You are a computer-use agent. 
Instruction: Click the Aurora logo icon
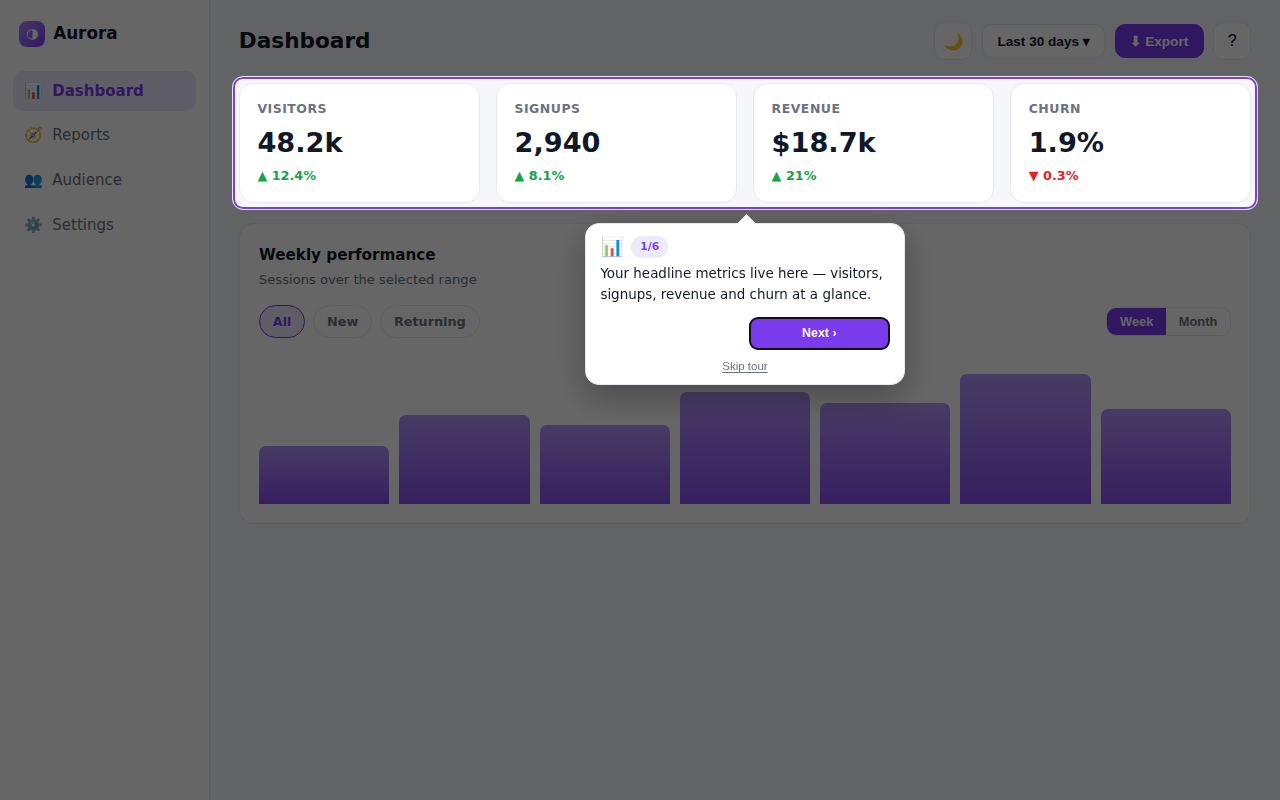(32, 34)
